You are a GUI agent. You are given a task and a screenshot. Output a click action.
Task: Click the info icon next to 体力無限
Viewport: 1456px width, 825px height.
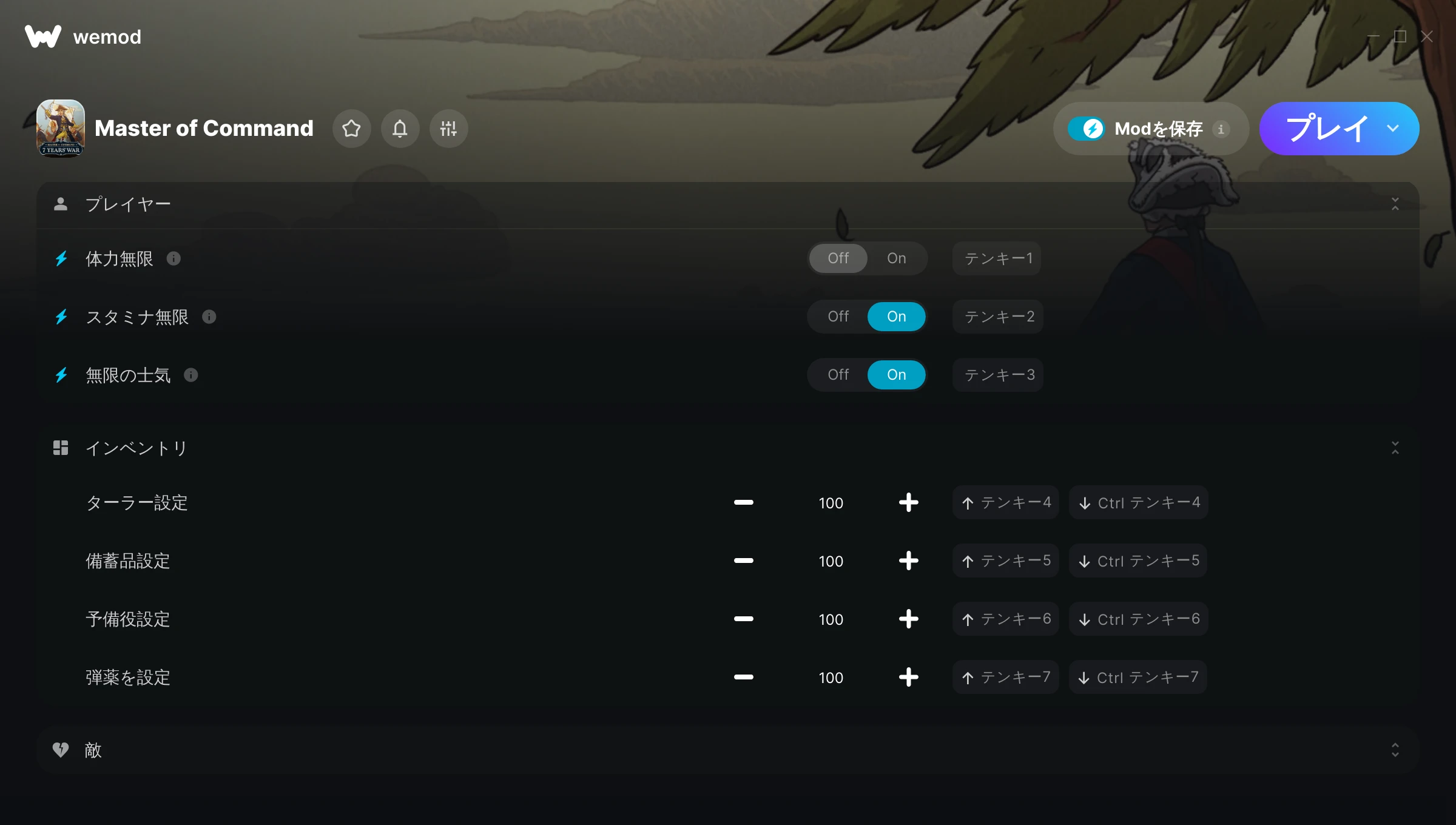click(174, 258)
